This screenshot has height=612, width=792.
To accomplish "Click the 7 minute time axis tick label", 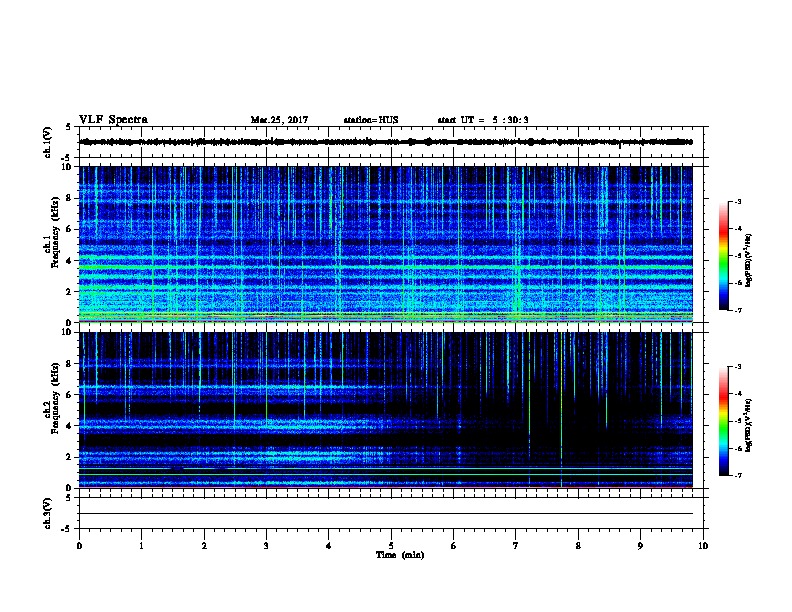I will (516, 546).
